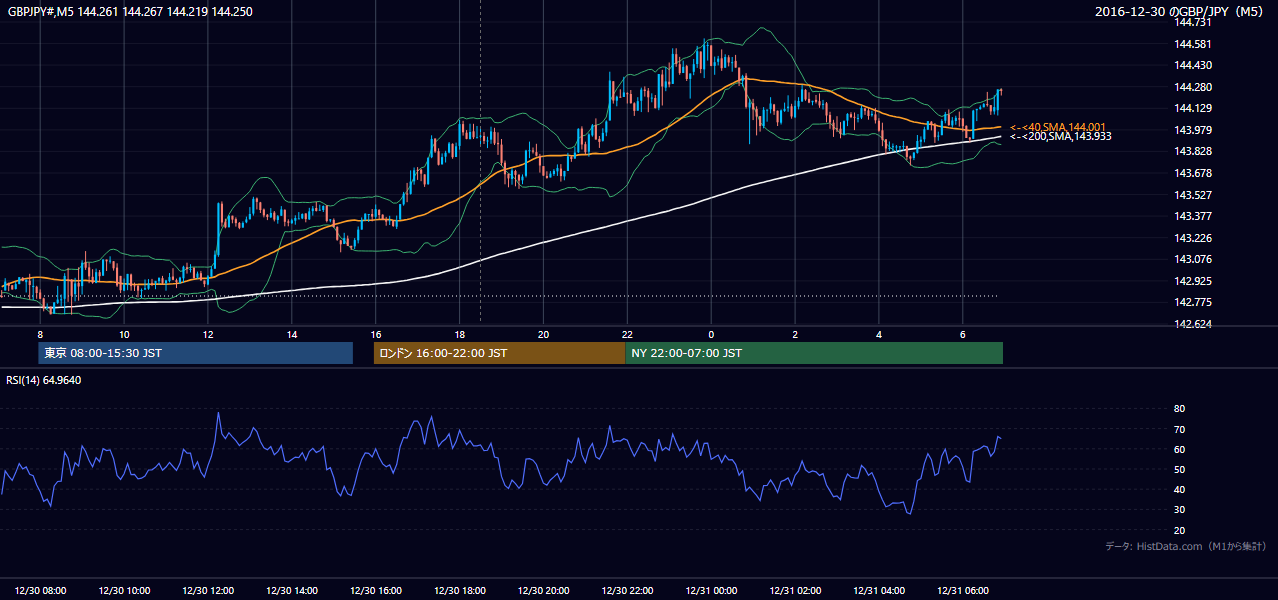
Task: Click RSI level 80 axis label
Action: (x=1179, y=409)
